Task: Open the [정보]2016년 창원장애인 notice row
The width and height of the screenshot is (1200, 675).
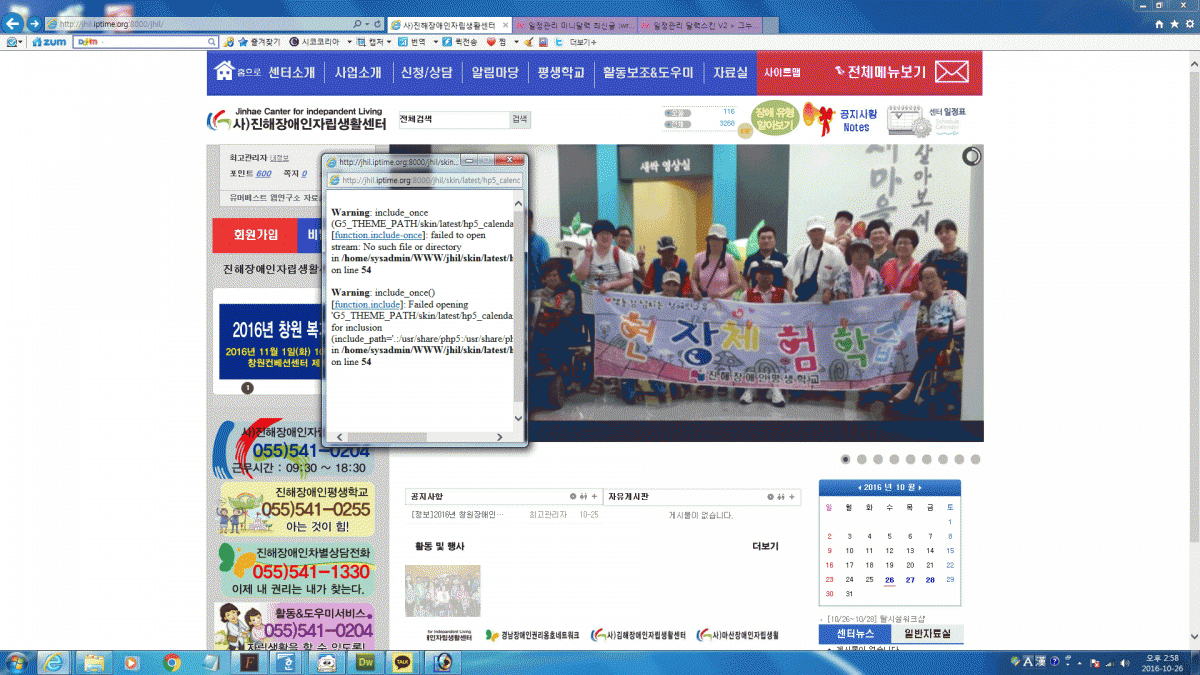Action: click(505, 515)
